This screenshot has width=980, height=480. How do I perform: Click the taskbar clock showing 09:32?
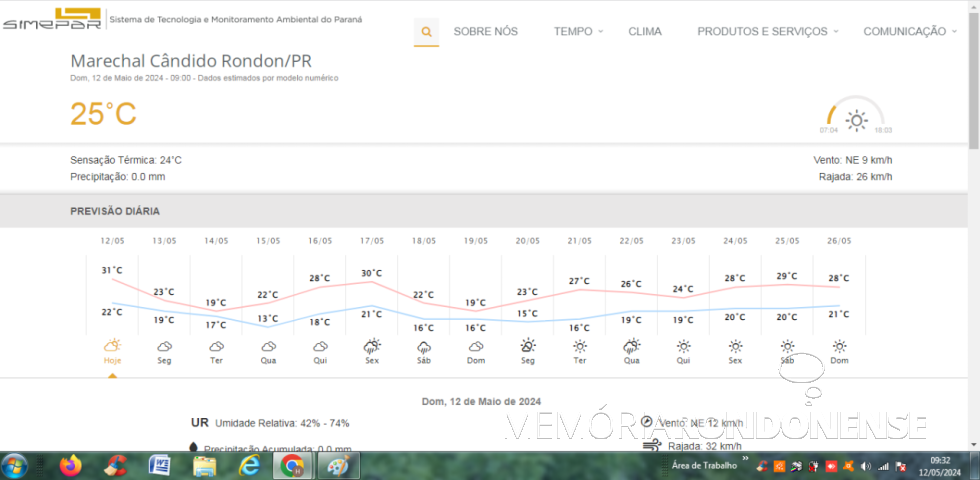point(940,466)
